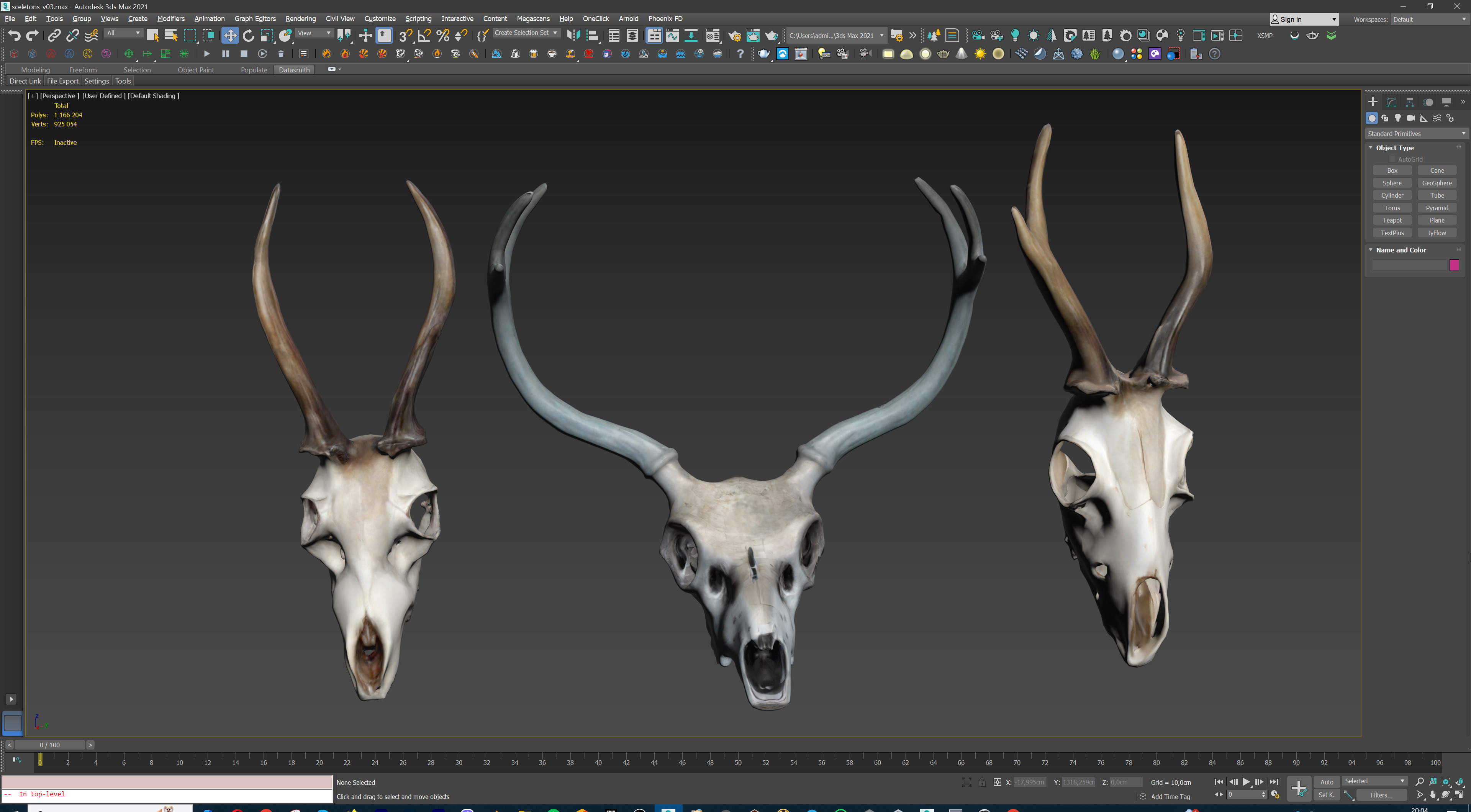Activate the Select and Rotate tool
This screenshot has width=1471, height=812.
coord(248,35)
